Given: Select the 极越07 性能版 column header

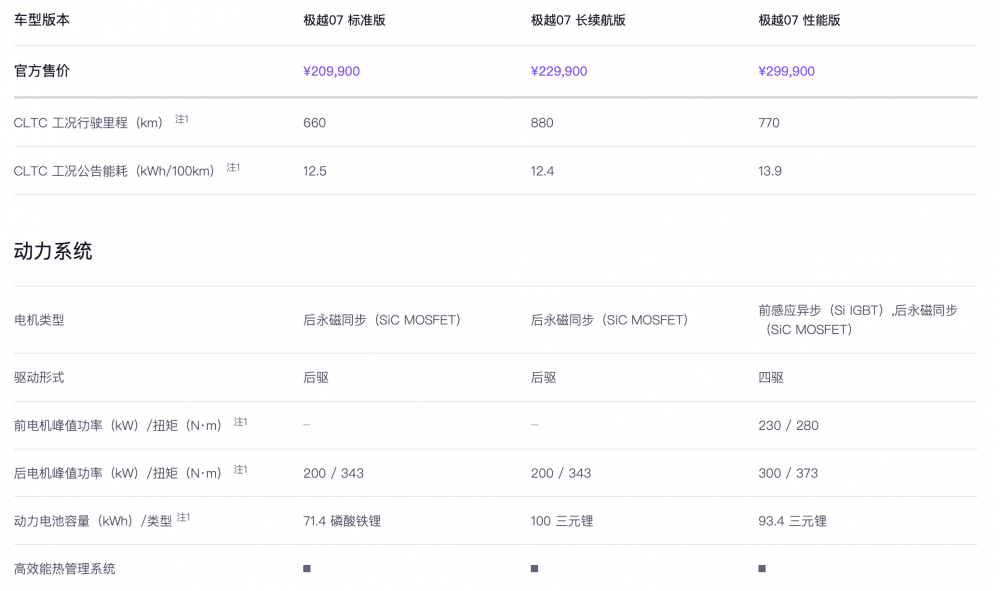Looking at the screenshot, I should click(799, 20).
